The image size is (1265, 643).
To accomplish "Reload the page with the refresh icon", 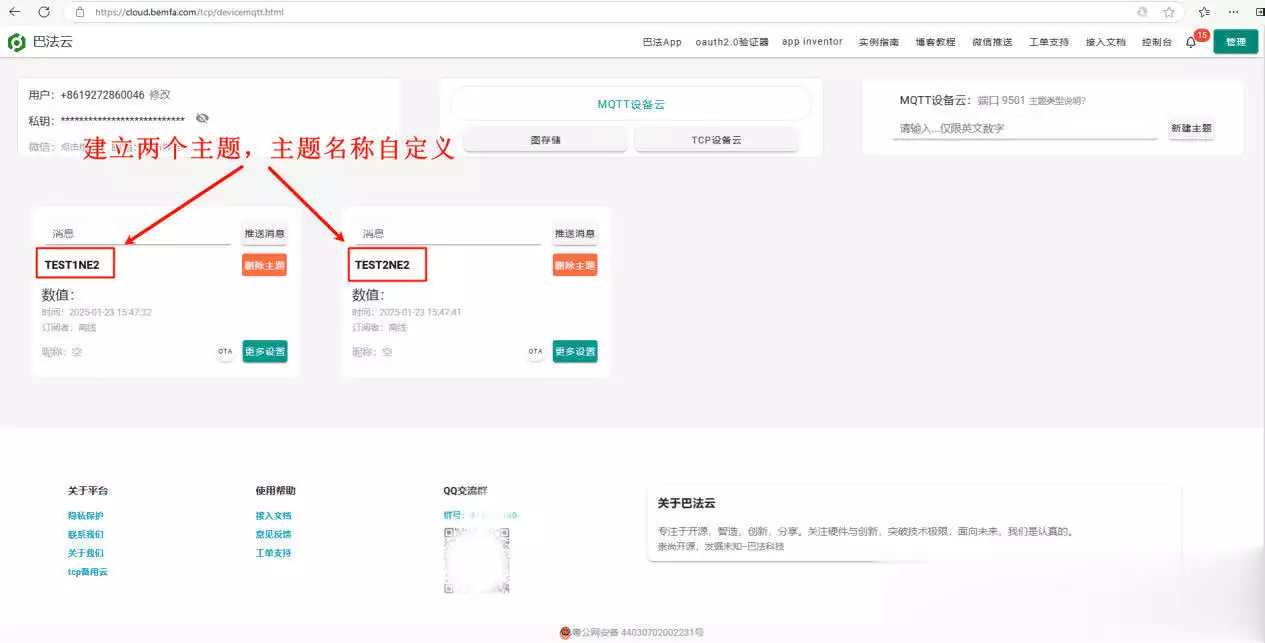I will (44, 12).
